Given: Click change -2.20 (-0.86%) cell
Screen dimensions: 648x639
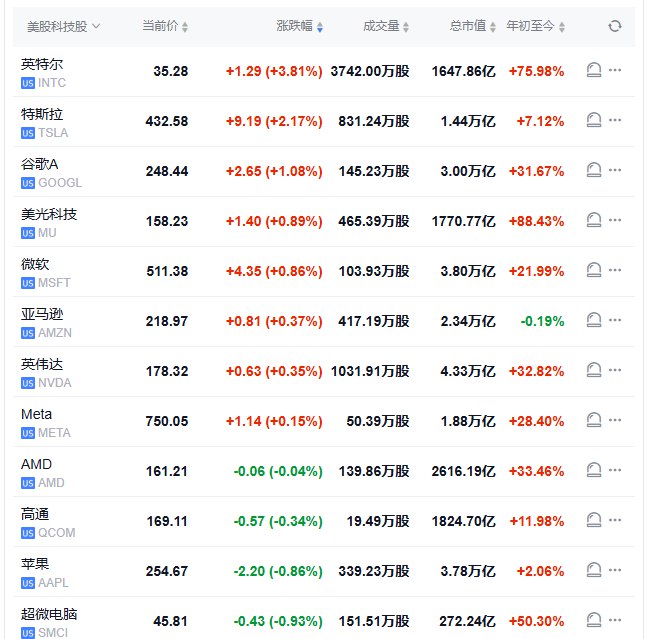Looking at the screenshot, I should pos(278,572).
